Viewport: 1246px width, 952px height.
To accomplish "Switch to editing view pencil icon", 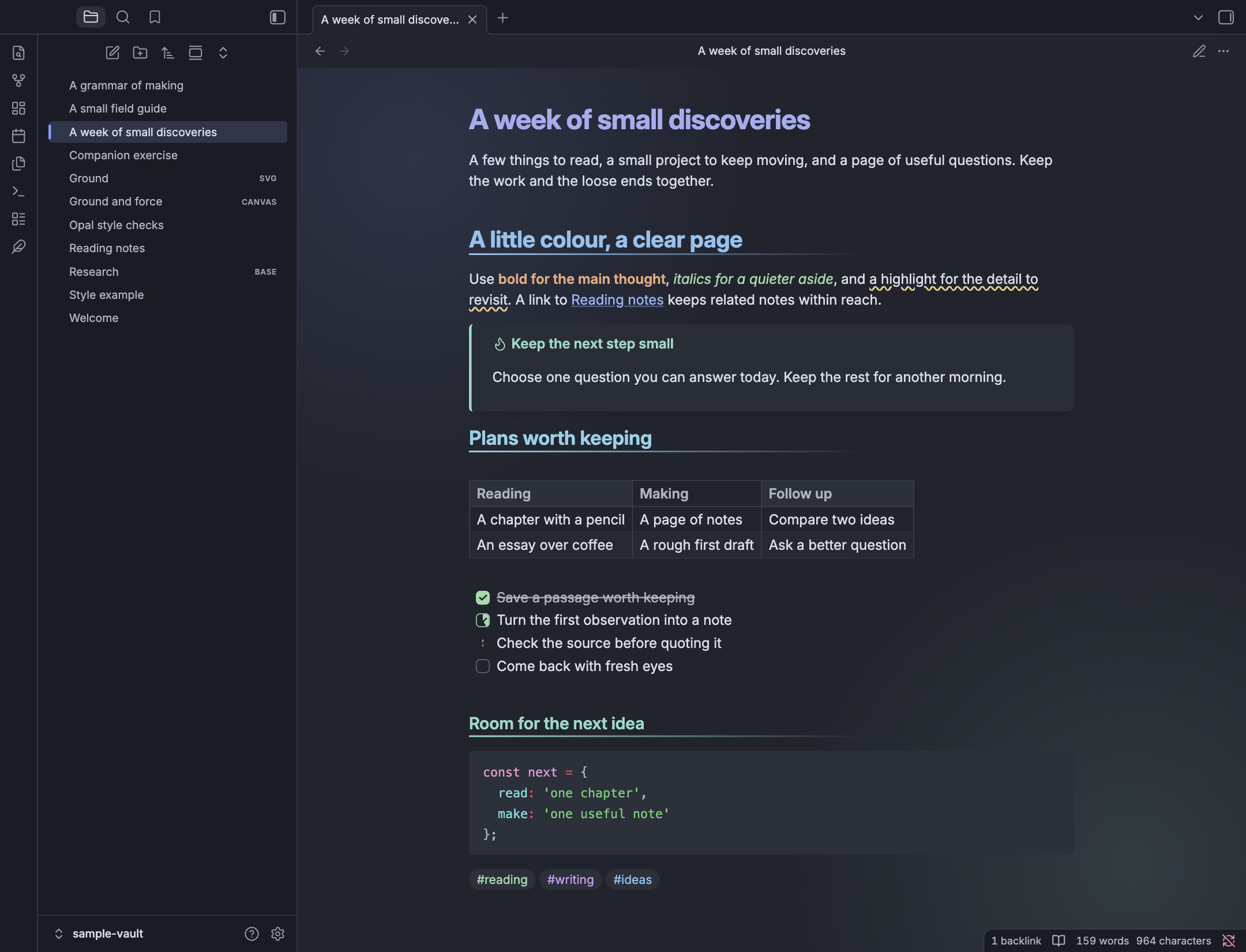I will (1199, 51).
